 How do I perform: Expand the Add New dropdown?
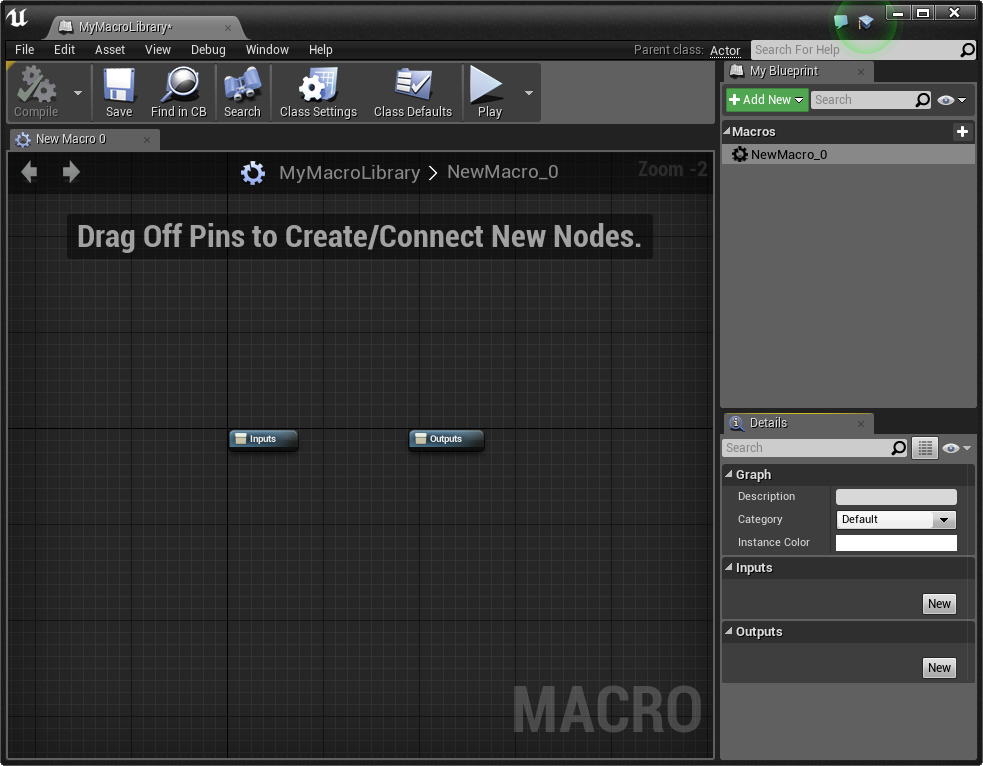(x=767, y=100)
